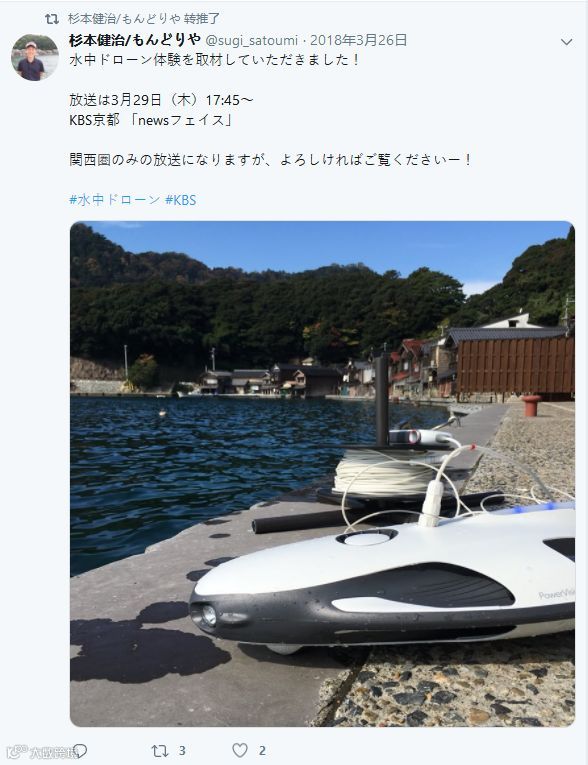
Task: Follow the #水中ドローン hashtag
Action: (115, 200)
